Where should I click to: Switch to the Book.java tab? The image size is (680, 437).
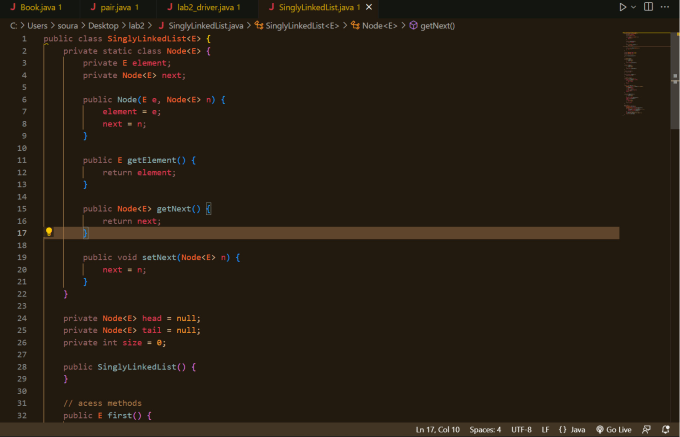39,7
